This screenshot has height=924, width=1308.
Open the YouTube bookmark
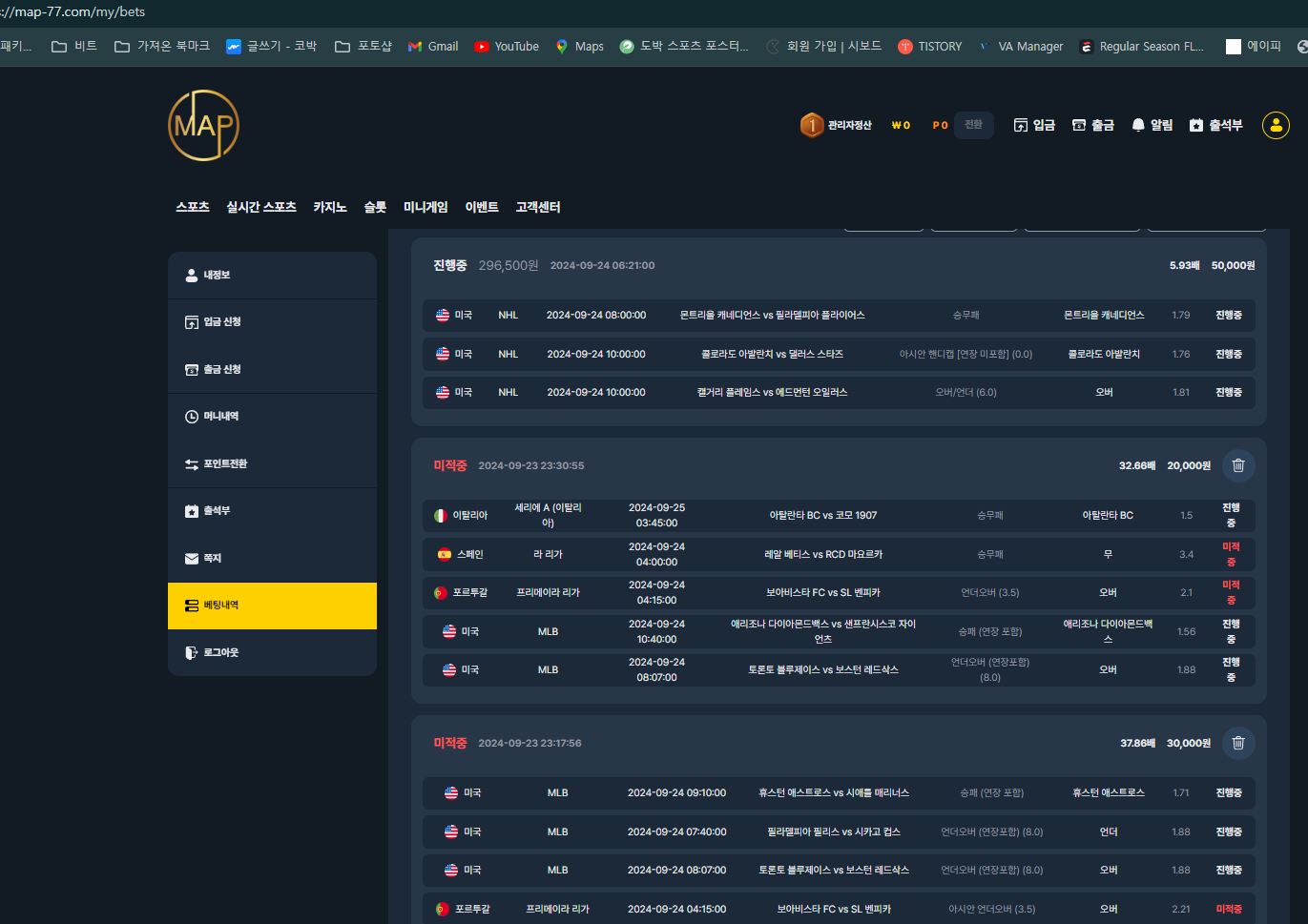pyautogui.click(x=507, y=46)
